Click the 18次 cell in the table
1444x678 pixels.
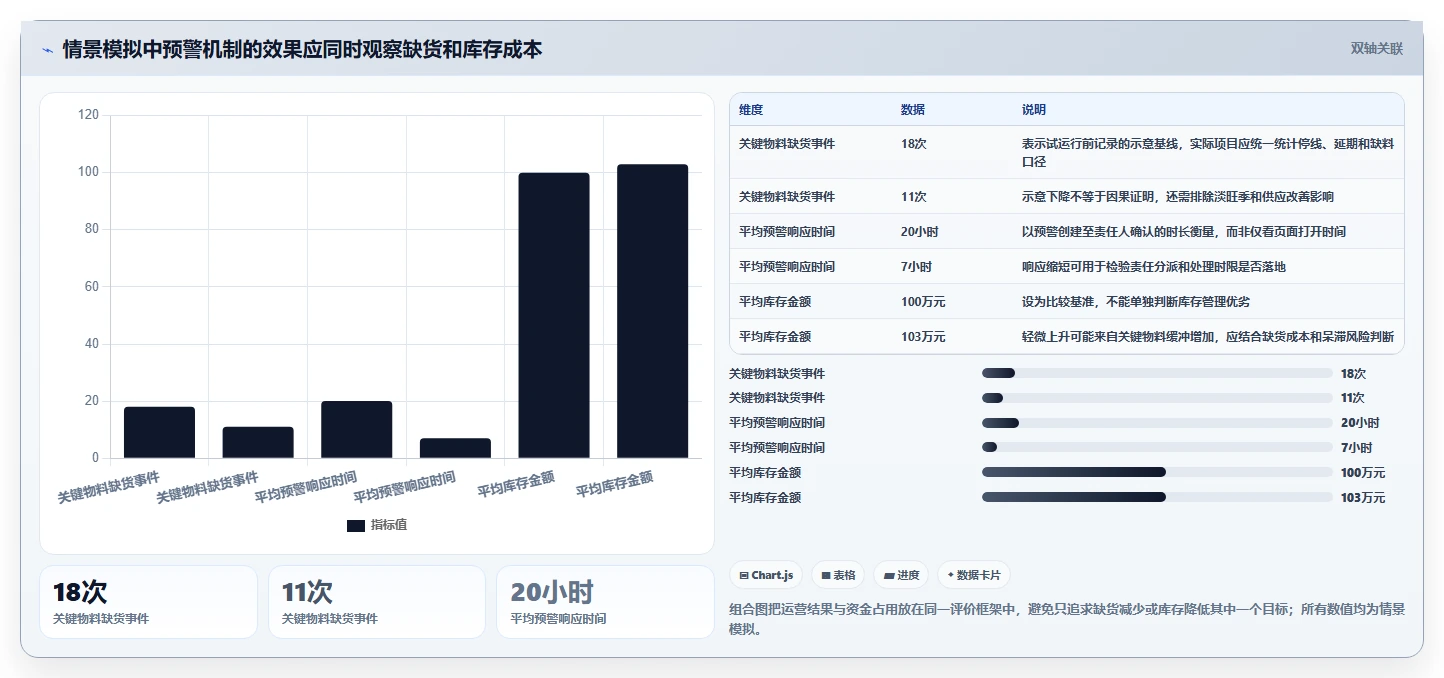tap(914, 143)
